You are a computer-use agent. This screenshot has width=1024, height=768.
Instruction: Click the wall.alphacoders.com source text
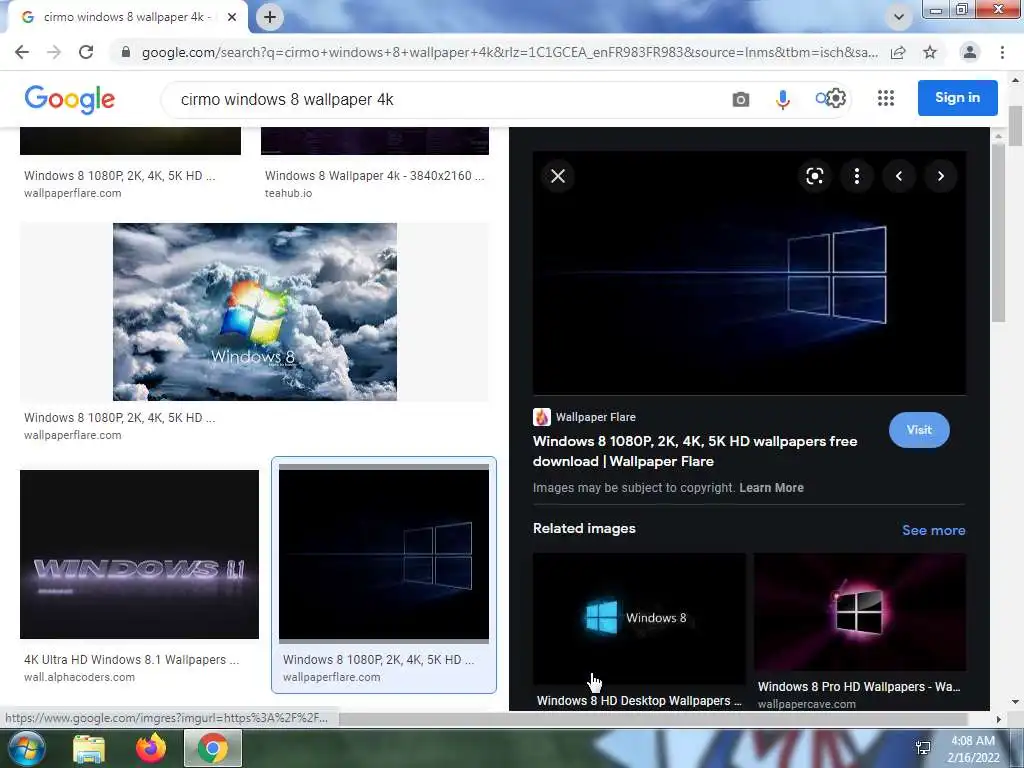point(80,677)
